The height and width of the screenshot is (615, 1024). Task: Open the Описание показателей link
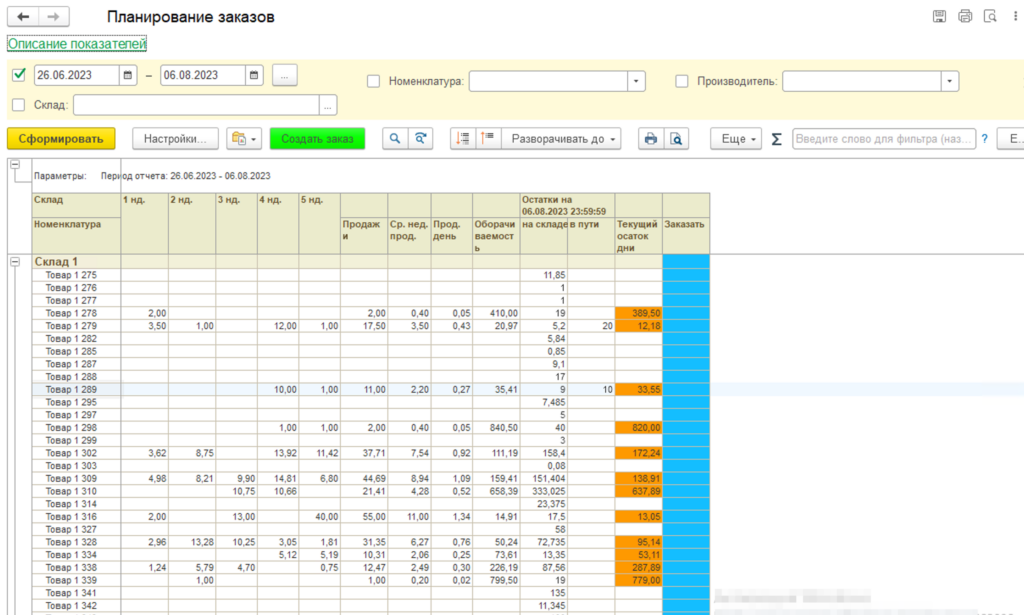click(77, 44)
